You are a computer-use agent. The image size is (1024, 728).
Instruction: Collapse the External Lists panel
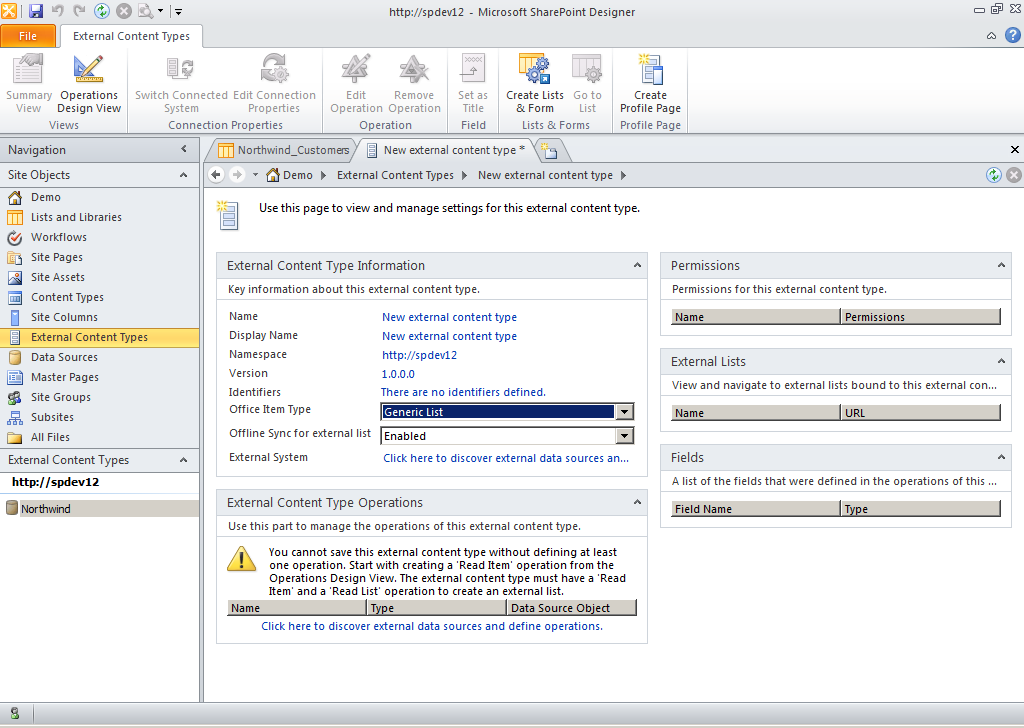1001,361
